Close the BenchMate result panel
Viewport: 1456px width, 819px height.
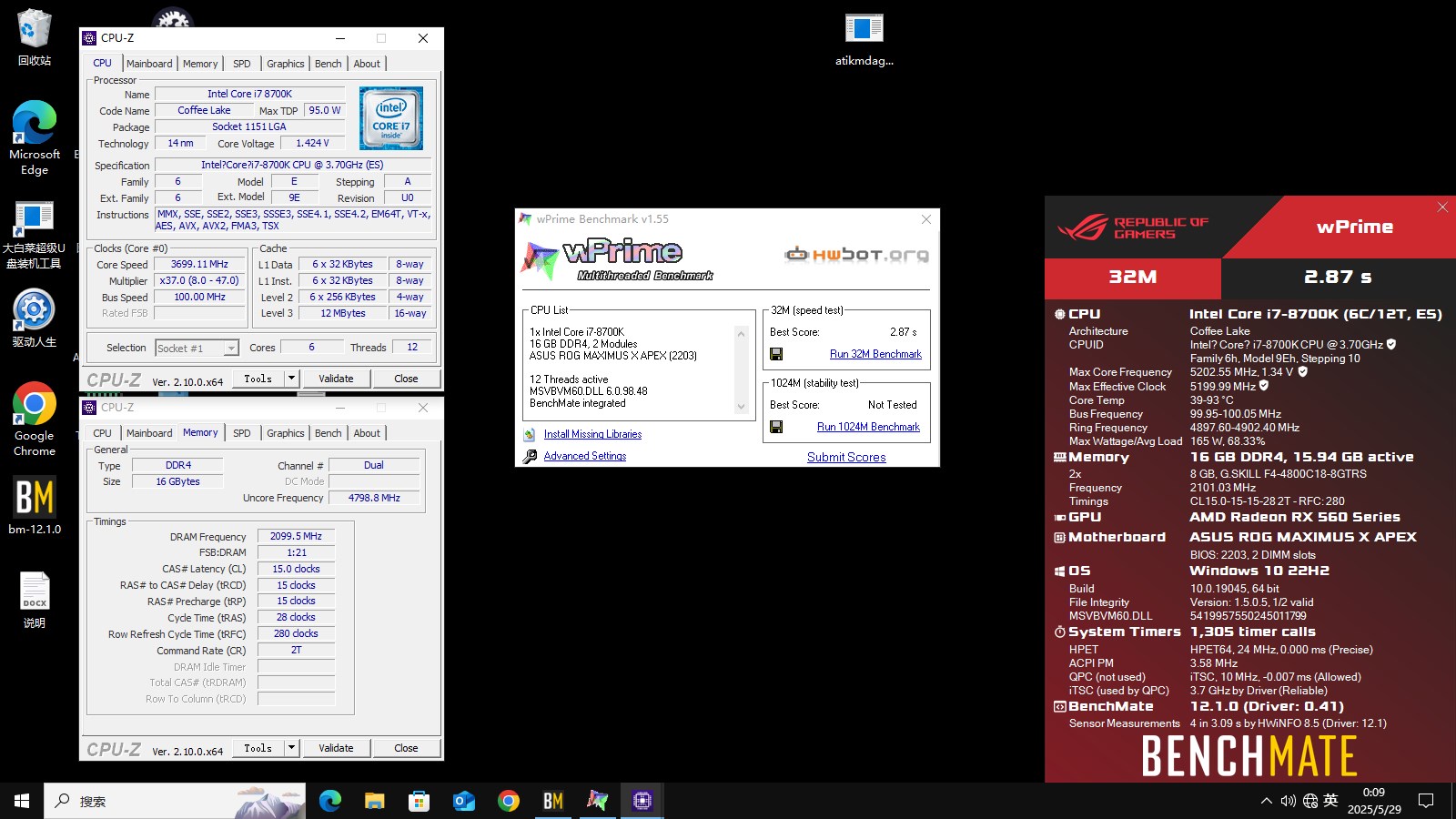(1442, 207)
